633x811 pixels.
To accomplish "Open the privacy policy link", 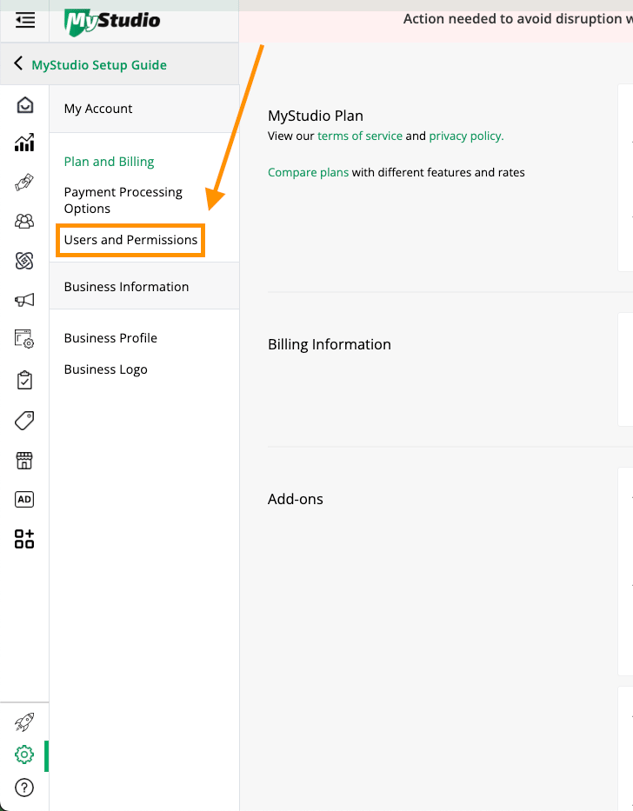I will pyautogui.click(x=466, y=136).
